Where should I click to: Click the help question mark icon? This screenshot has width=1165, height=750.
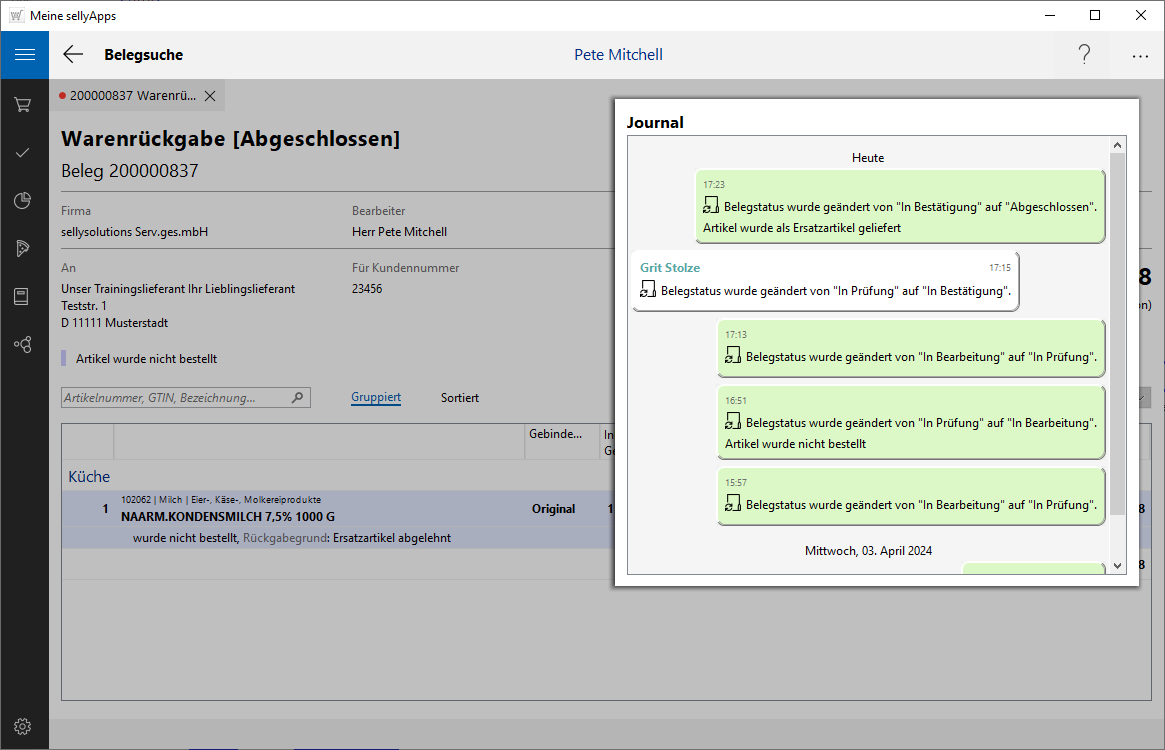point(1084,55)
